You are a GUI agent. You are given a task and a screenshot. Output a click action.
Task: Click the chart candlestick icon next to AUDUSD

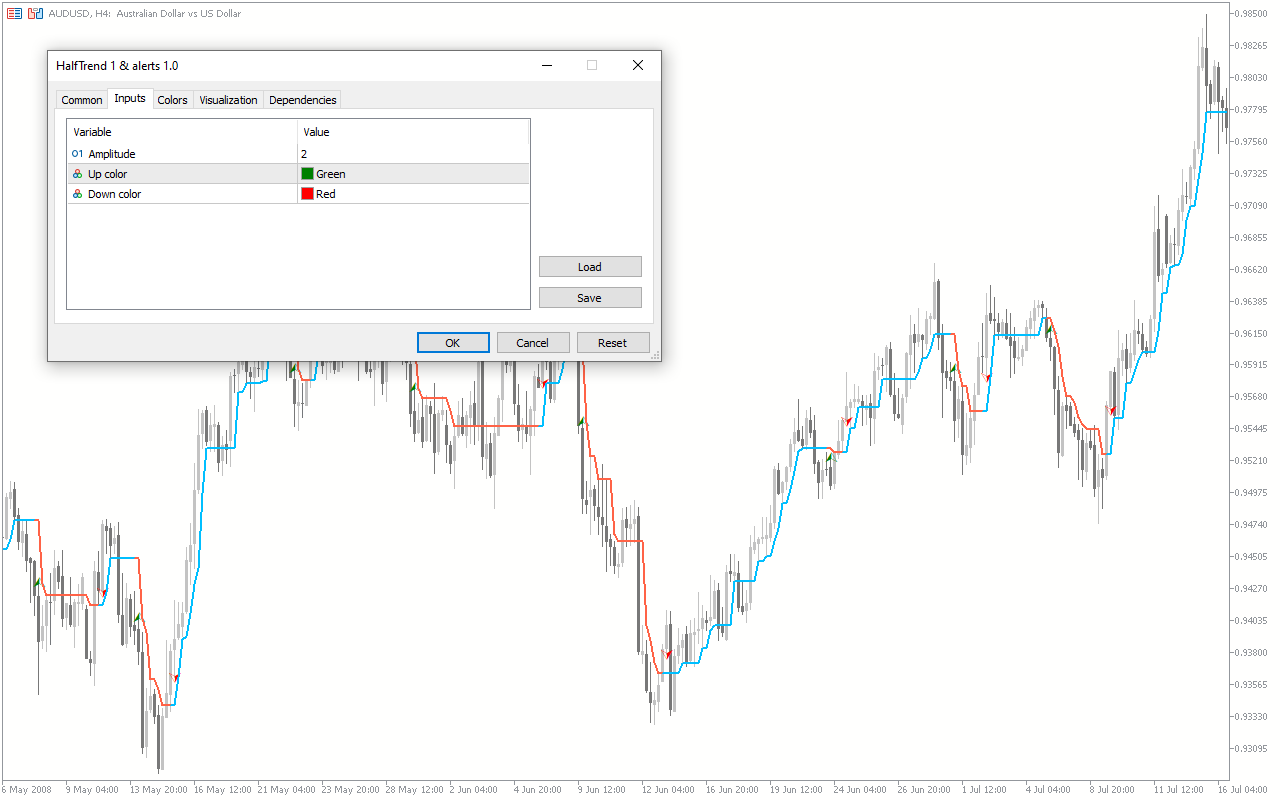point(35,14)
